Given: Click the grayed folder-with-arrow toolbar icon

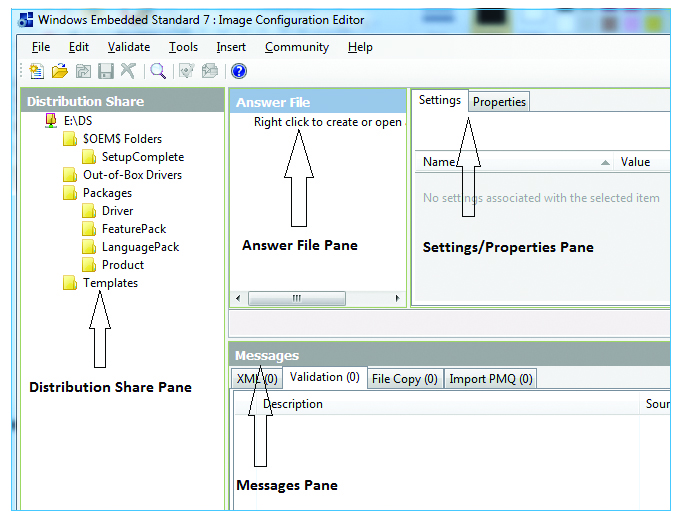Looking at the screenshot, I should tap(83, 71).
